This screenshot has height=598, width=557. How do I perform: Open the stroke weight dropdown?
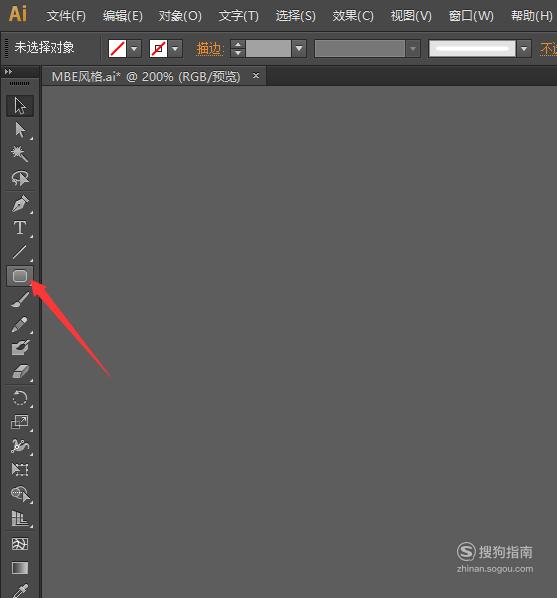tap(299, 49)
